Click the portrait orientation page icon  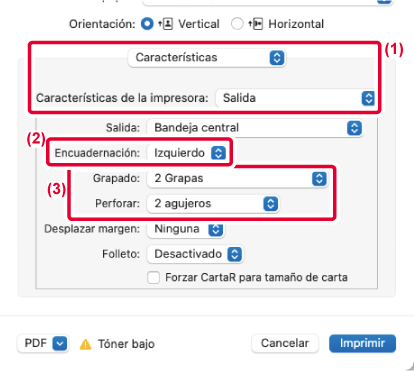click(165, 24)
